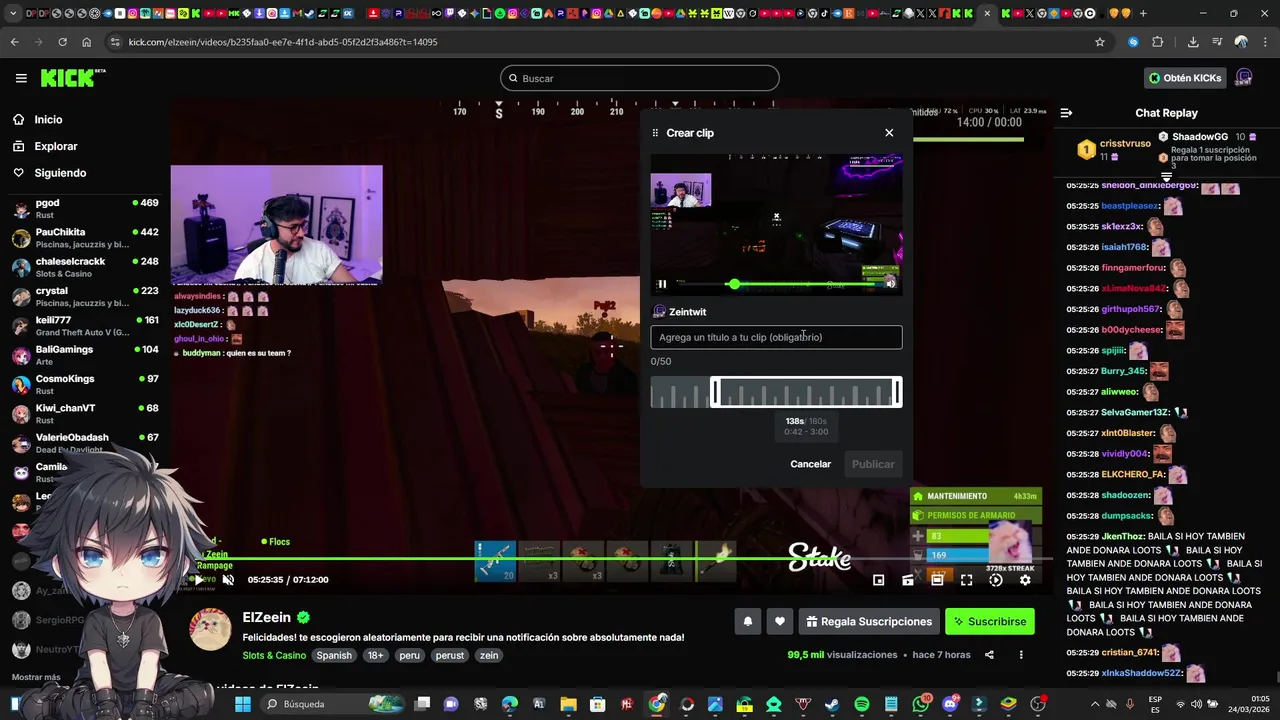This screenshot has height=720, width=1280.
Task: Click the Crear clip drag handle icon
Action: pyautogui.click(x=655, y=133)
